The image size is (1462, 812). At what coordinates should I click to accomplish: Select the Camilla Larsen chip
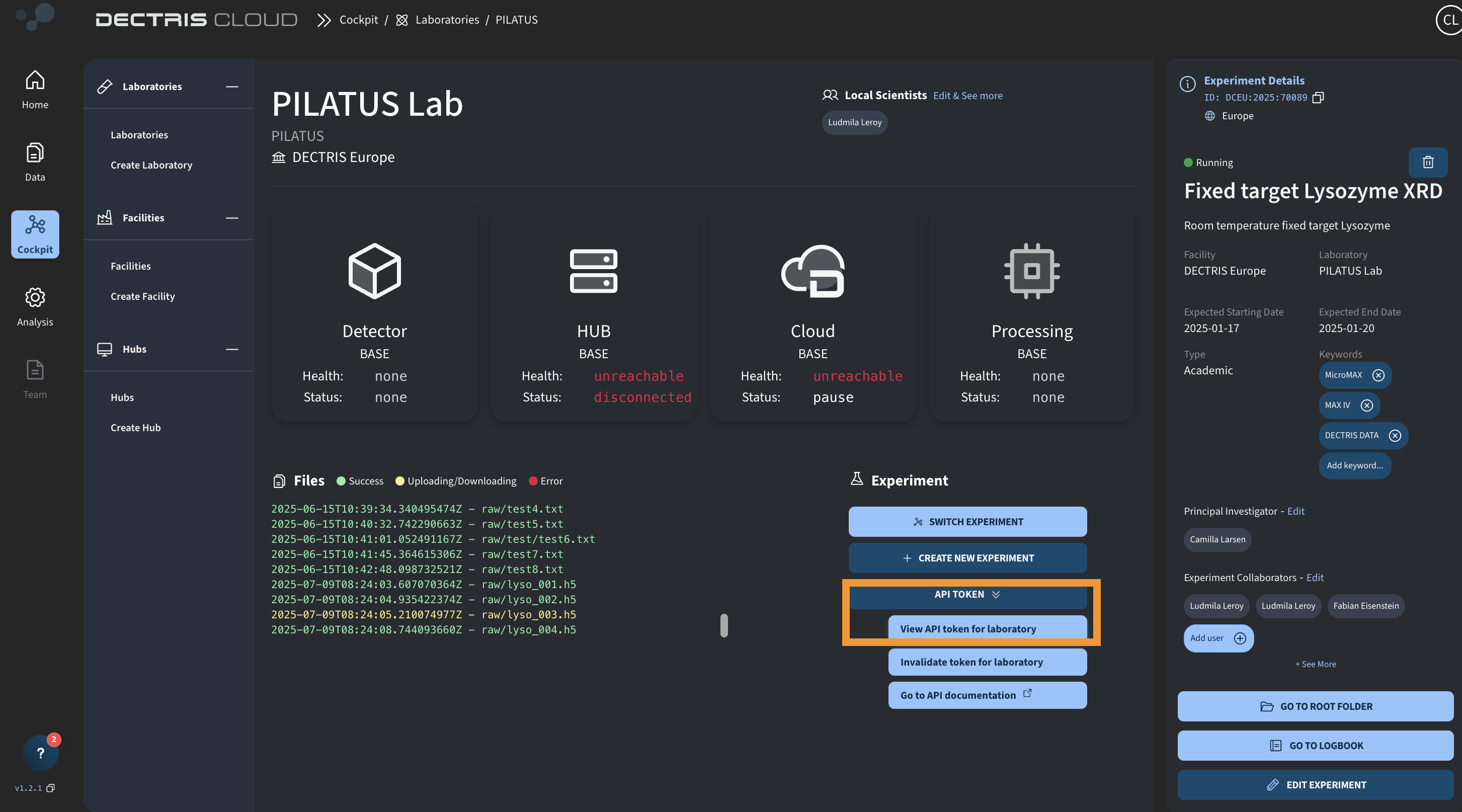point(1217,539)
